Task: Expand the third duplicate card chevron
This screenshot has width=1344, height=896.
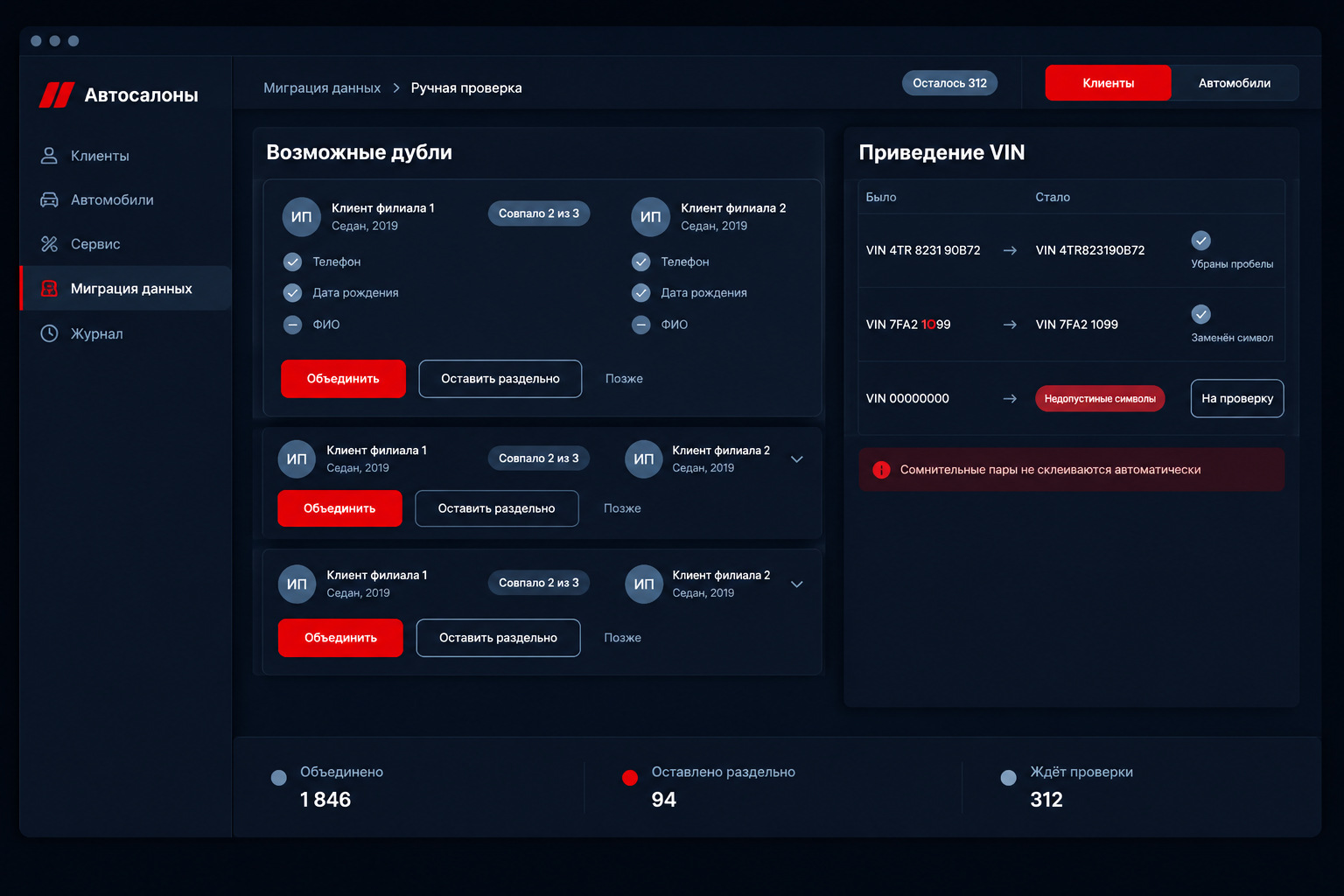Action: (x=797, y=584)
